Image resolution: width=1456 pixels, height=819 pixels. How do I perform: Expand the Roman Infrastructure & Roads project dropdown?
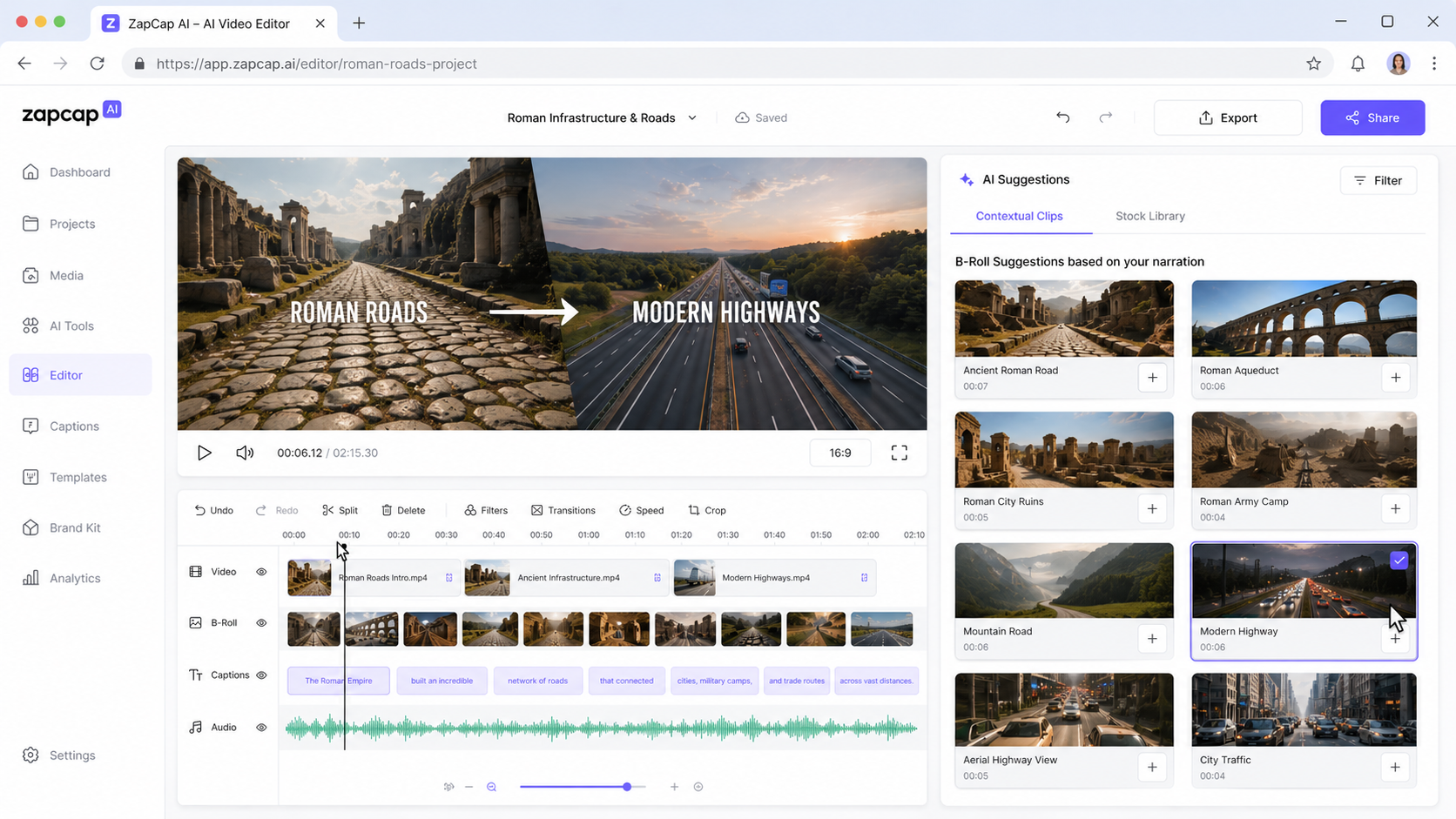point(692,117)
